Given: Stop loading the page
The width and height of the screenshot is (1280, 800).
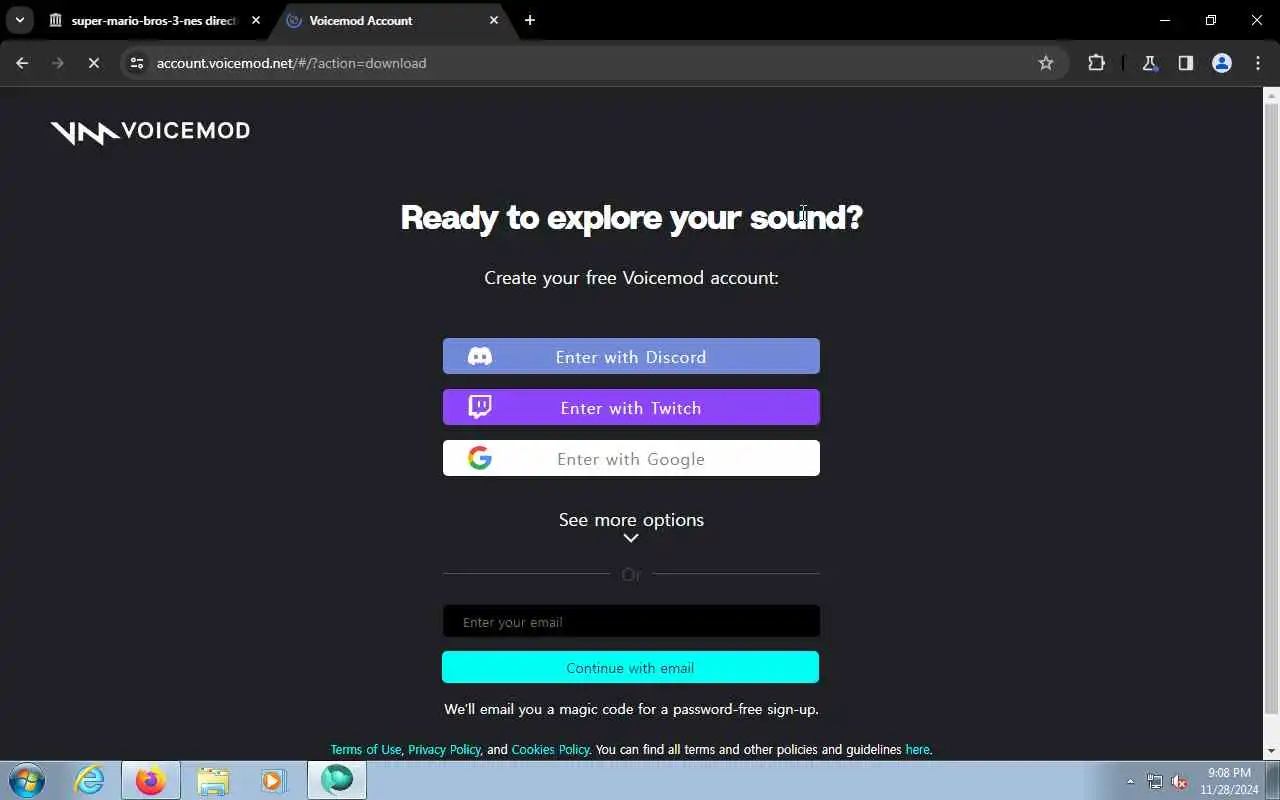Looking at the screenshot, I should pos(93,63).
